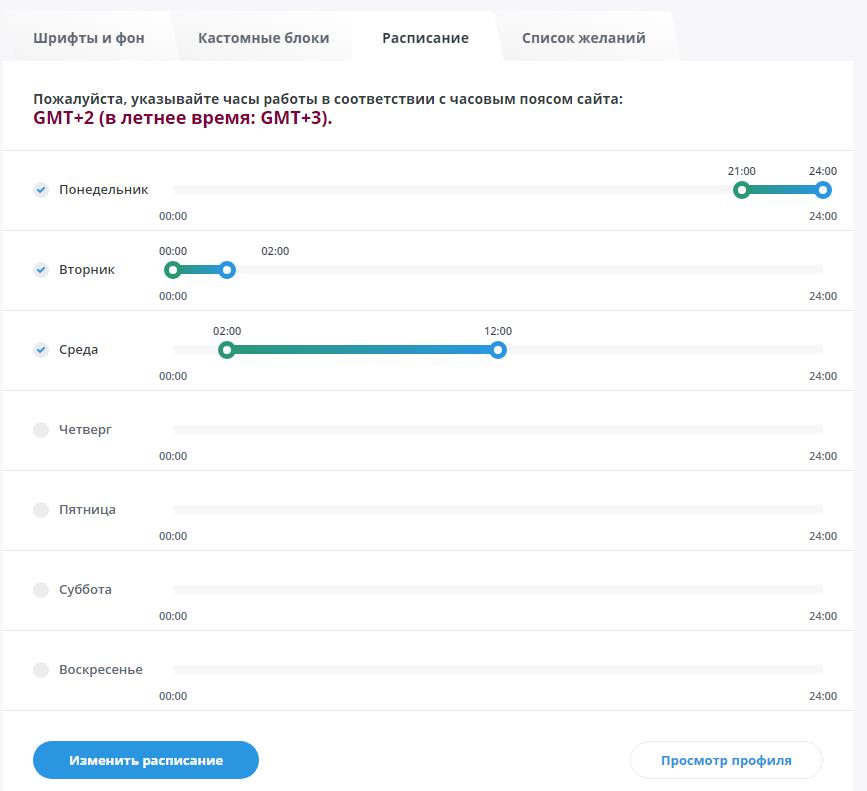This screenshot has height=791, width=867.
Task: Enable the Пятница checkbox
Action: [41, 510]
